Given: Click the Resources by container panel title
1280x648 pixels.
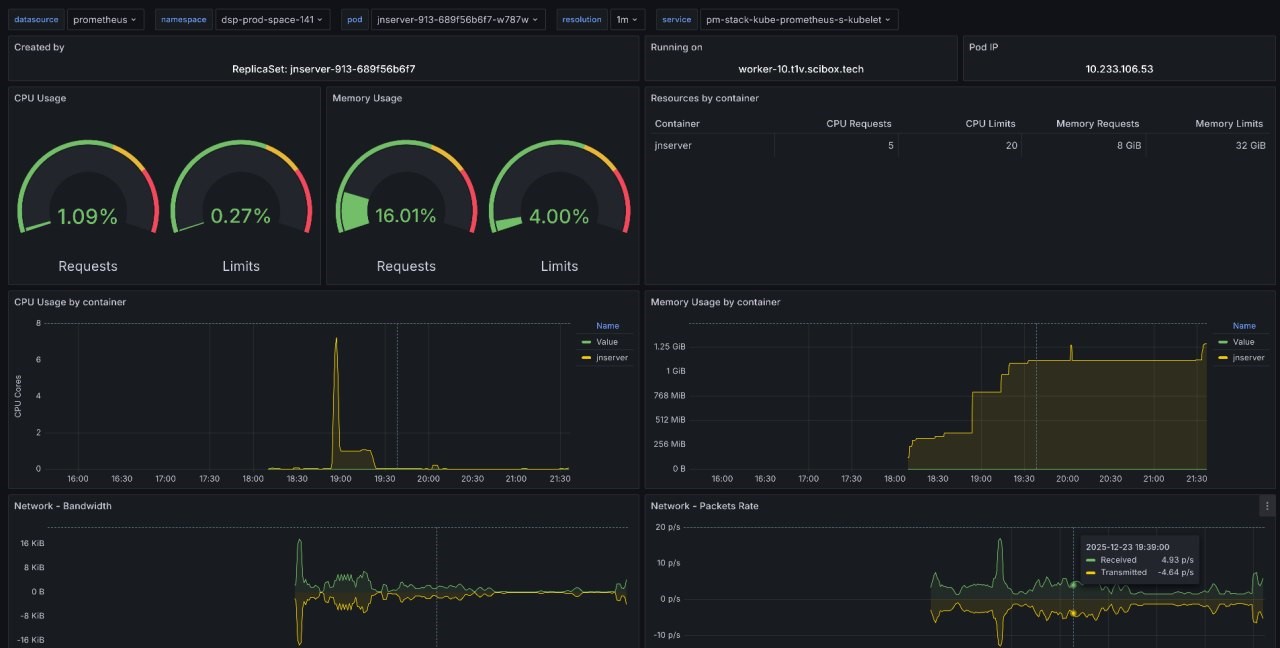Looking at the screenshot, I should [x=704, y=98].
